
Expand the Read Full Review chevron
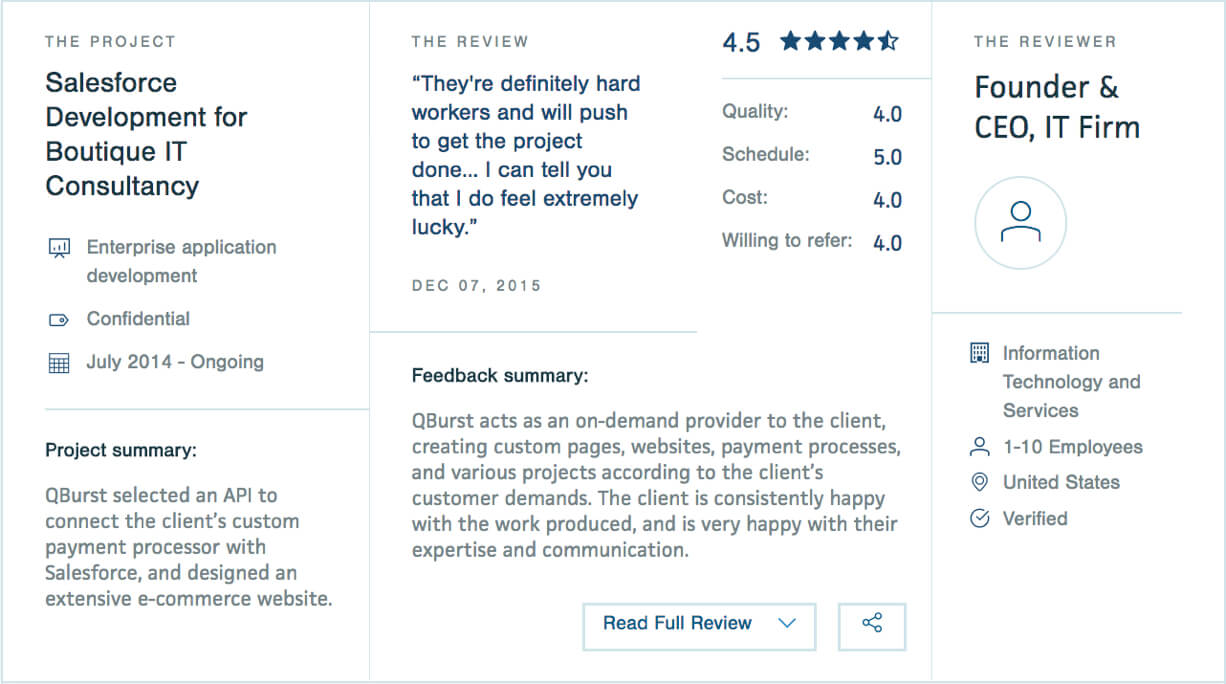(x=787, y=624)
